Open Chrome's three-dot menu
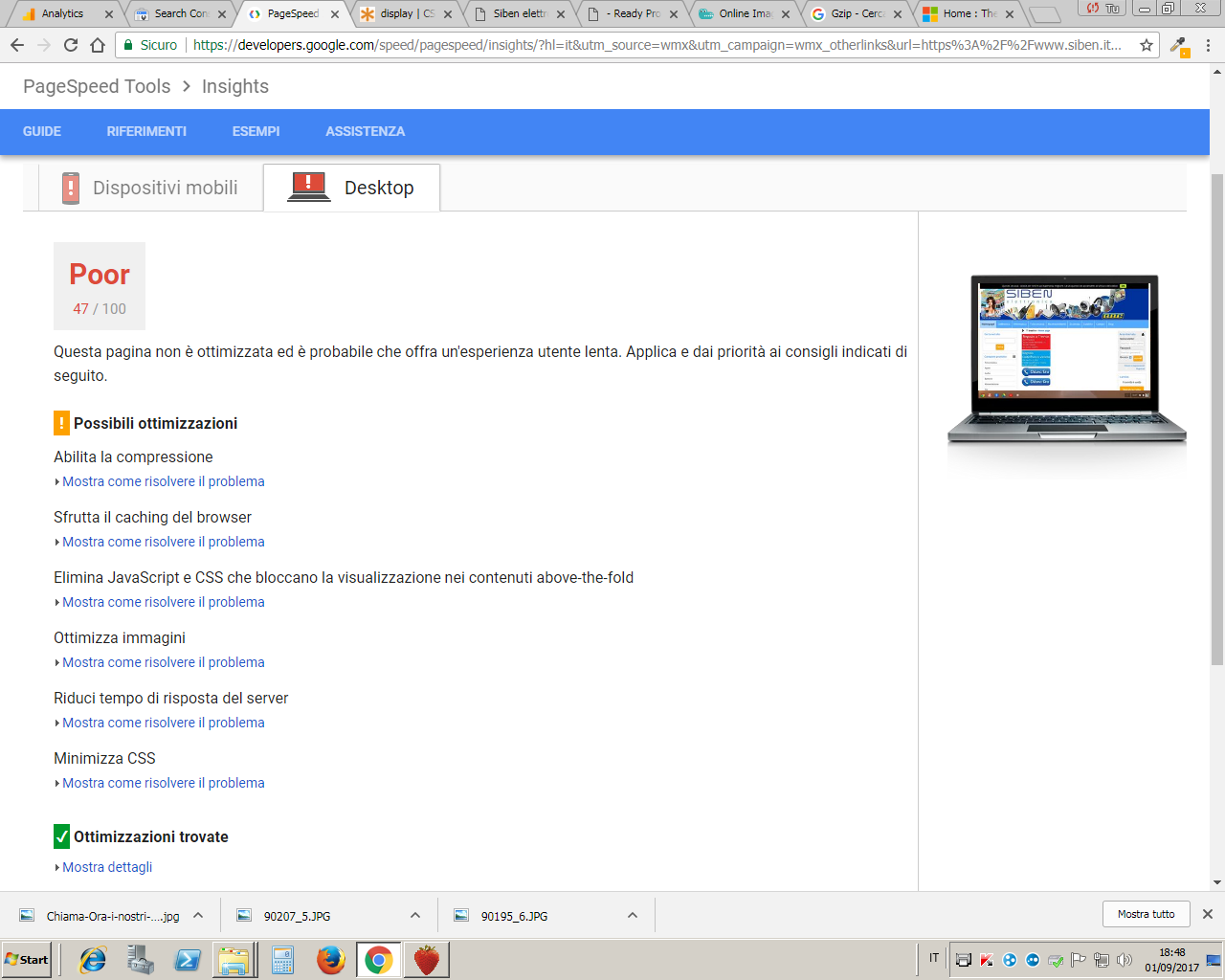This screenshot has width=1225, height=980. [x=1208, y=45]
